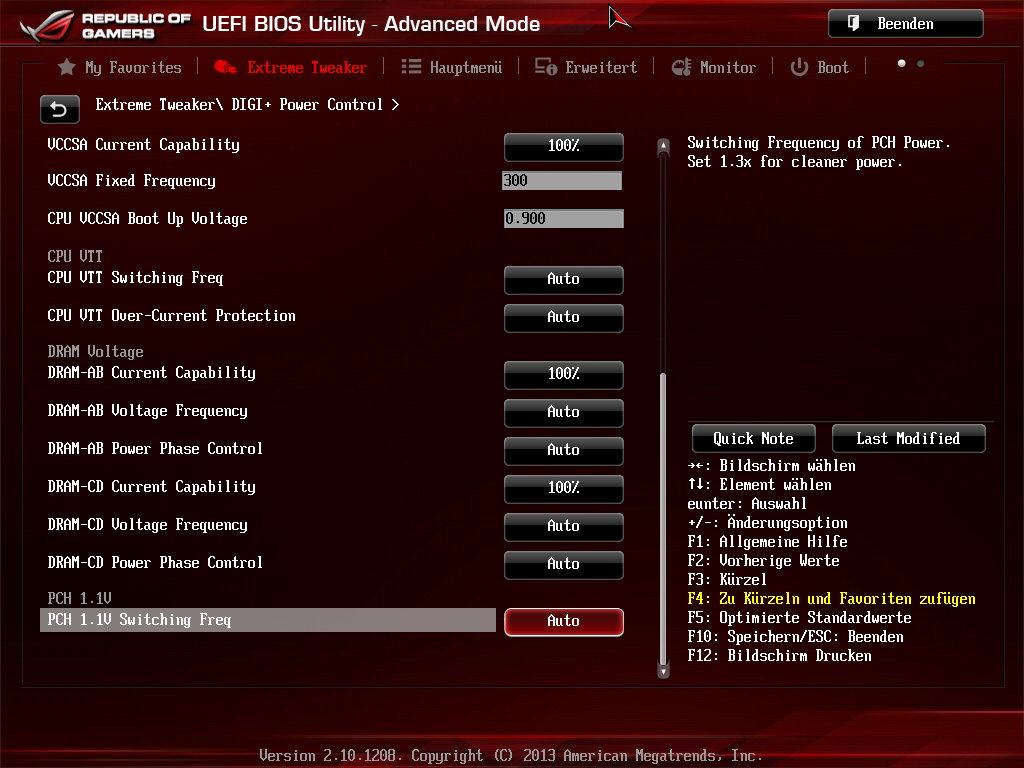
Task: Open PCH 1.1V Switching Freq Auto dropdown
Action: [x=564, y=620]
